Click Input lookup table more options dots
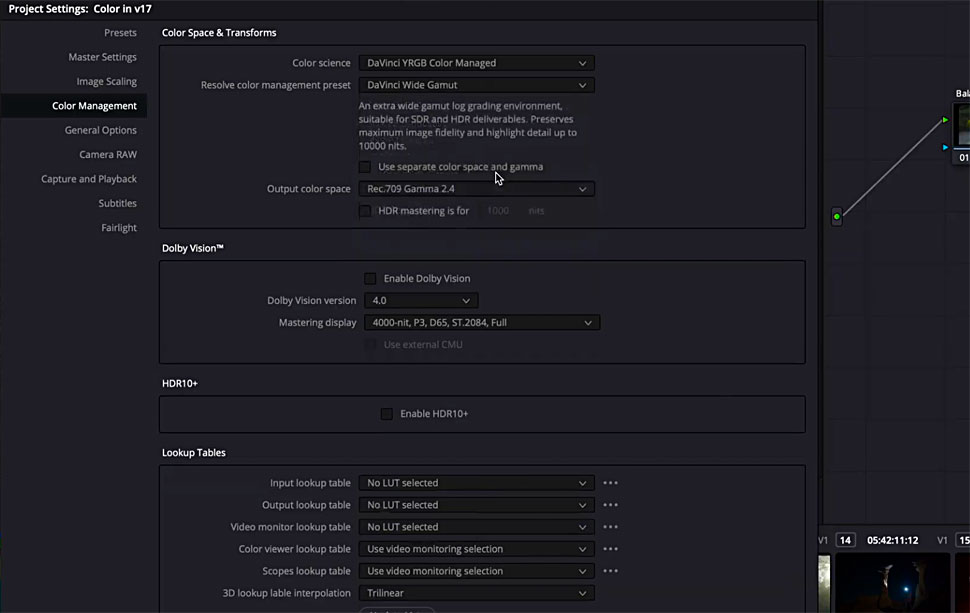This screenshot has height=613, width=970. coord(611,483)
